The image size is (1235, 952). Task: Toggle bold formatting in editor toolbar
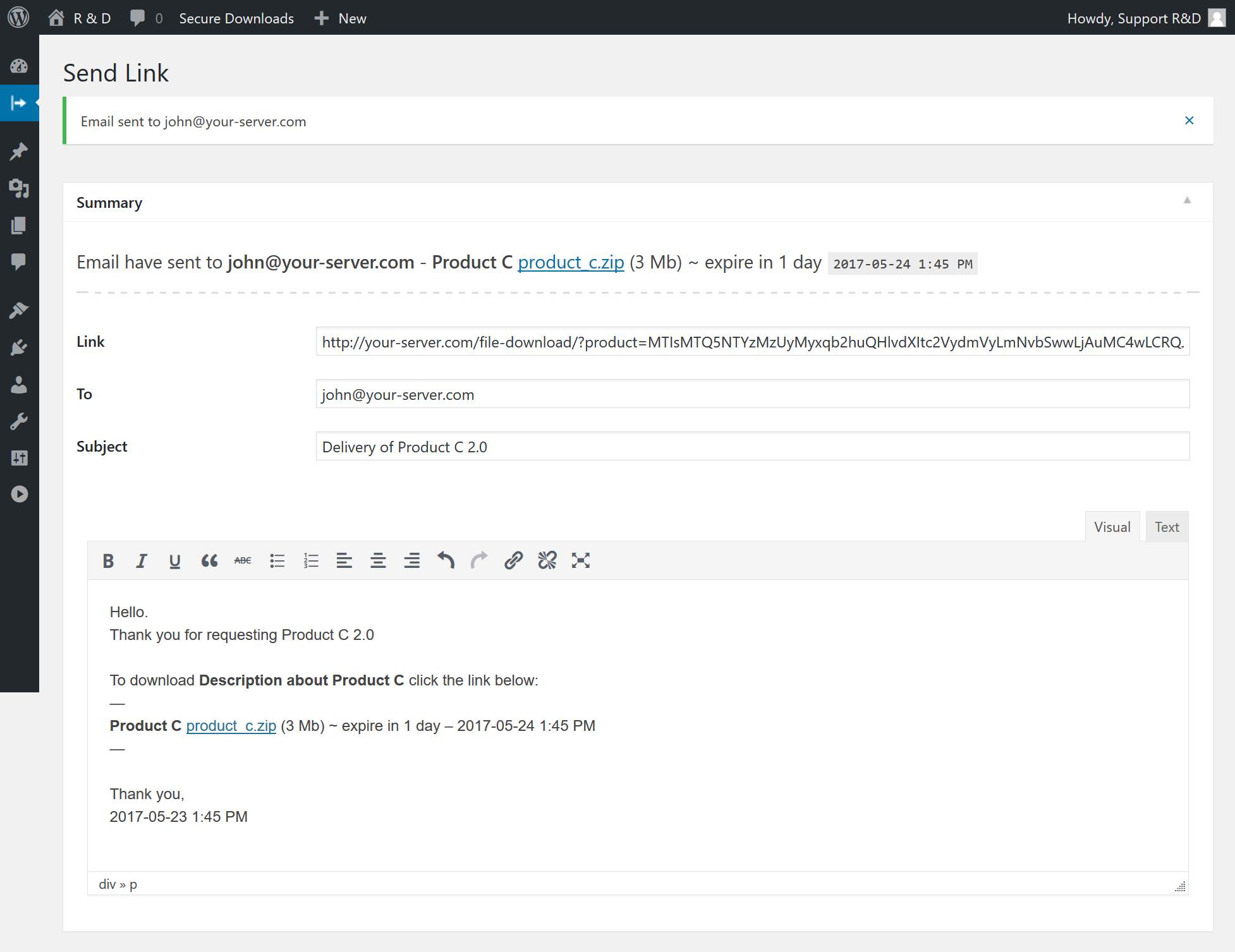pos(108,560)
